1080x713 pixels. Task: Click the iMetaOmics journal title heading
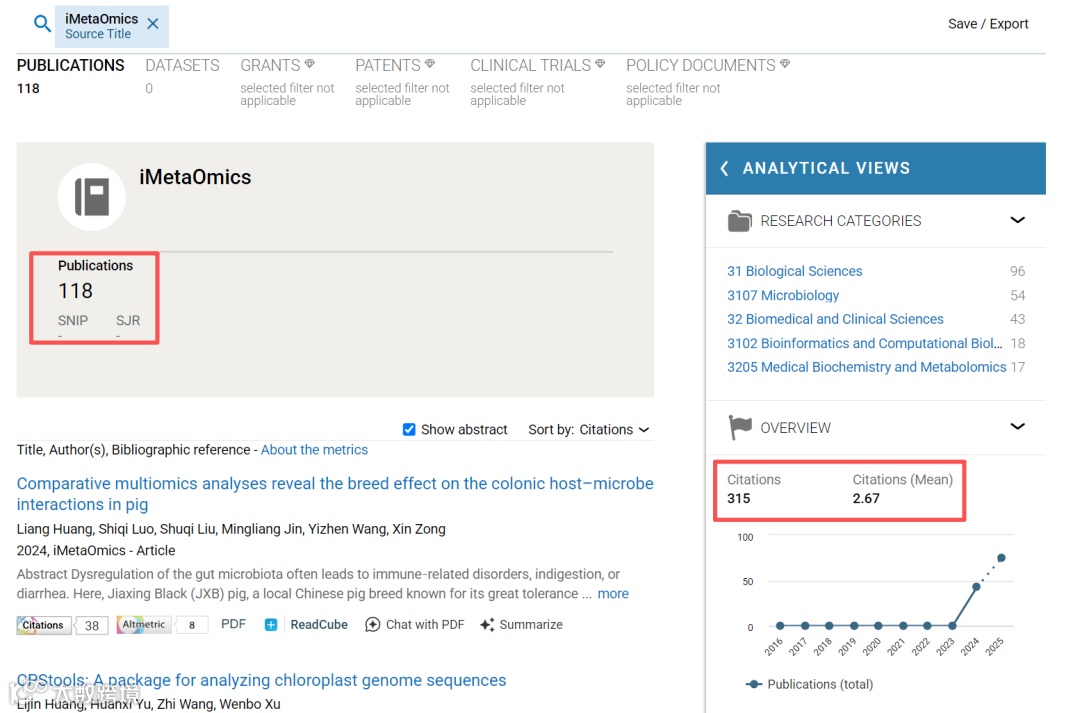(x=195, y=177)
